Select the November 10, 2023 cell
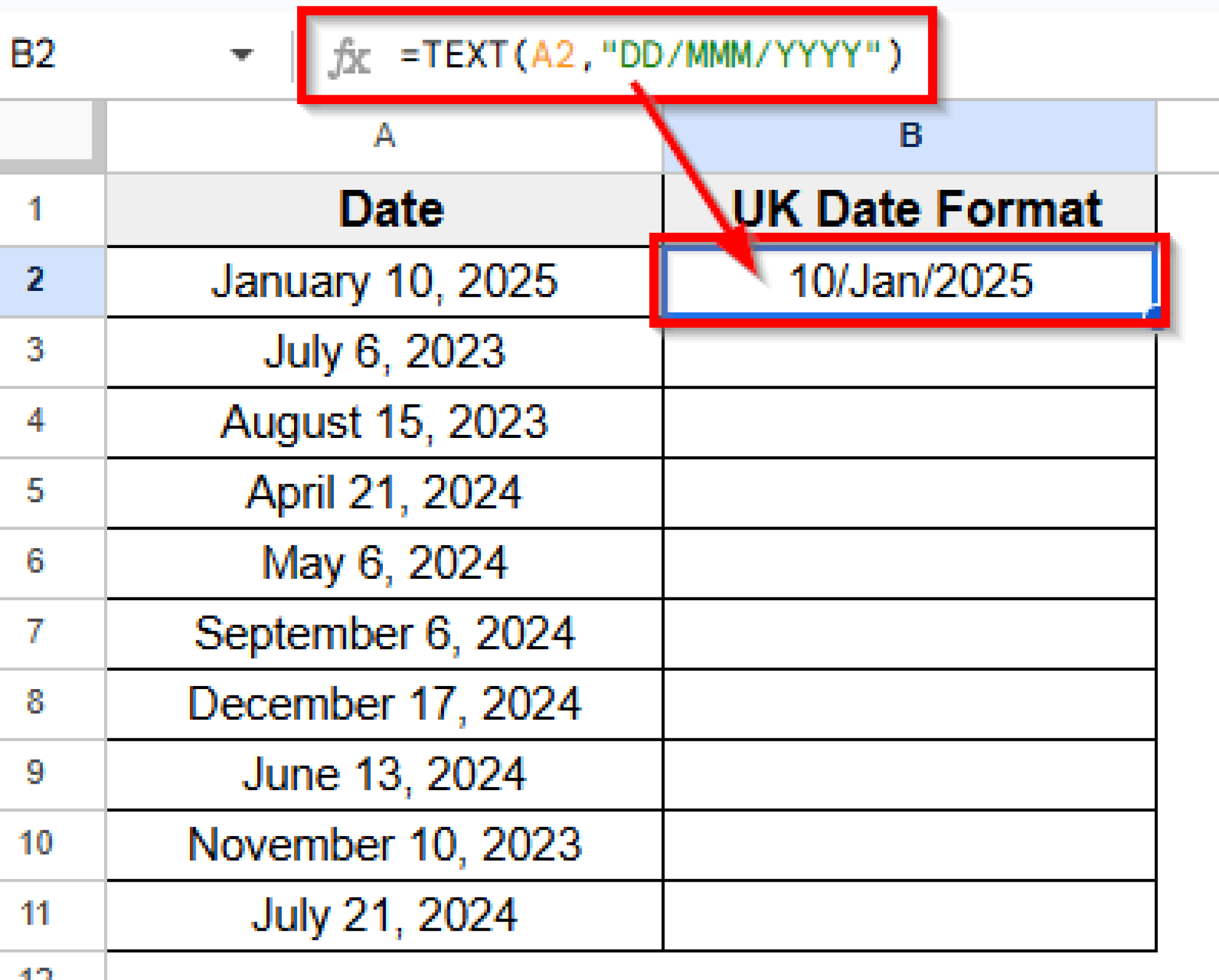 [384, 843]
